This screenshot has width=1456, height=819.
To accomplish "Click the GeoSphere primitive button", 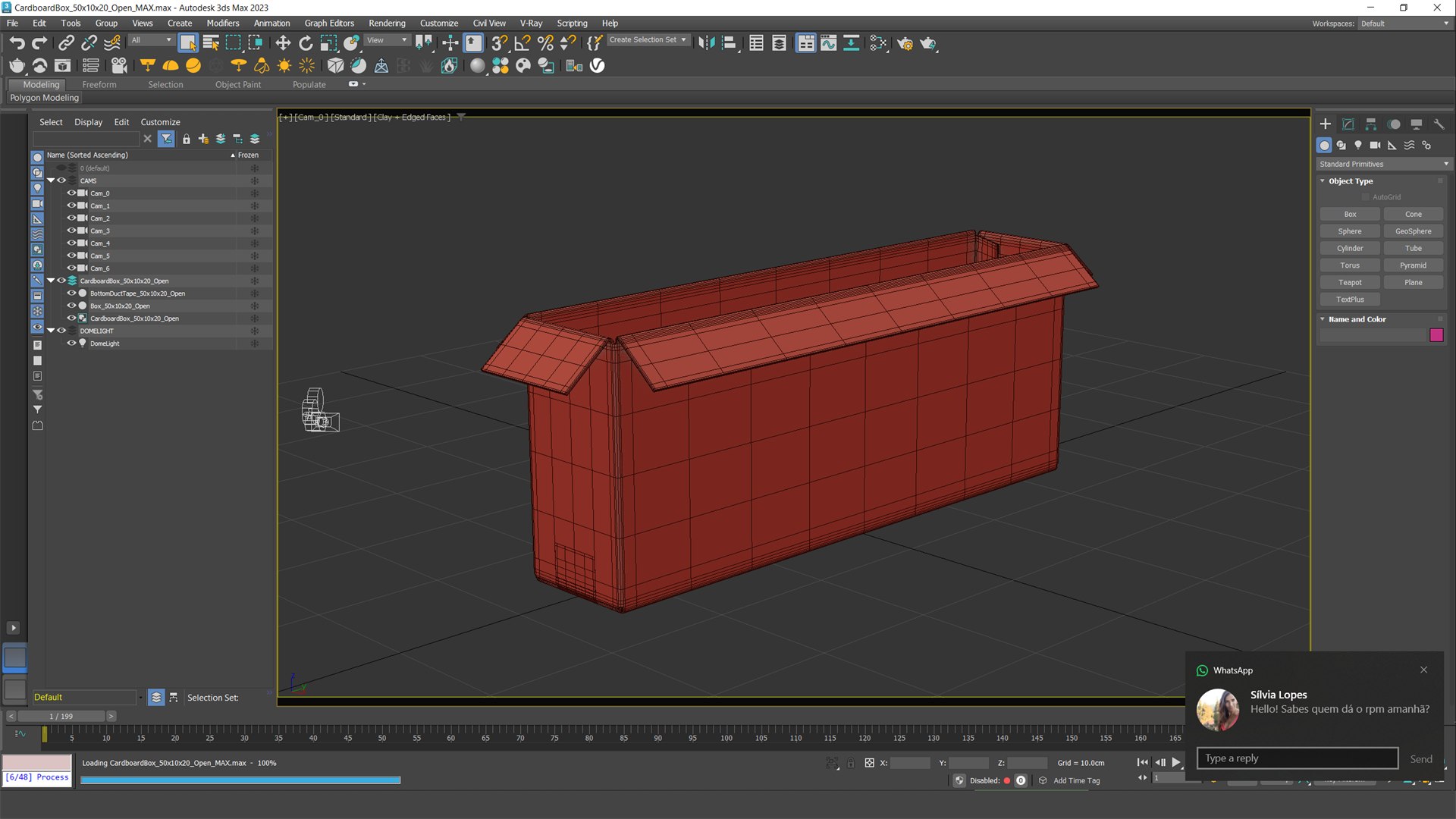I will [x=1414, y=231].
